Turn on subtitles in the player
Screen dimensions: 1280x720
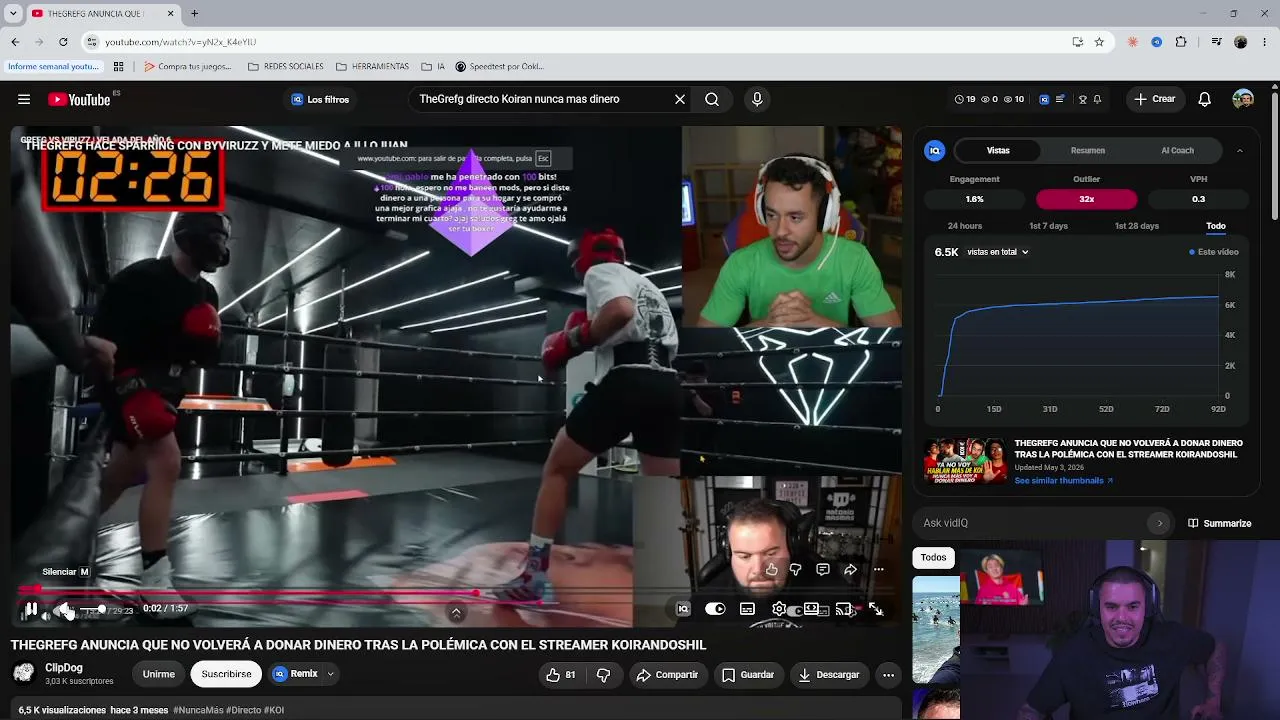click(x=747, y=609)
